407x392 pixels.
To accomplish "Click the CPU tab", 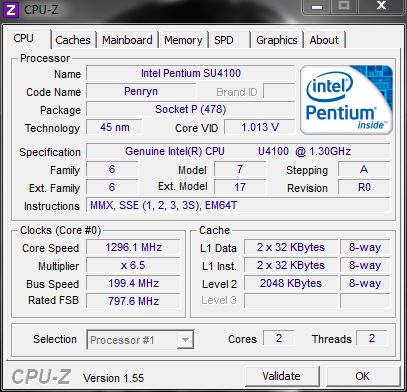I will click(29, 39).
